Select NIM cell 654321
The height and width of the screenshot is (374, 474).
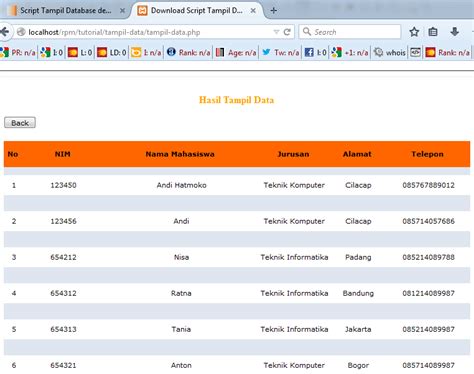pyautogui.click(x=63, y=365)
